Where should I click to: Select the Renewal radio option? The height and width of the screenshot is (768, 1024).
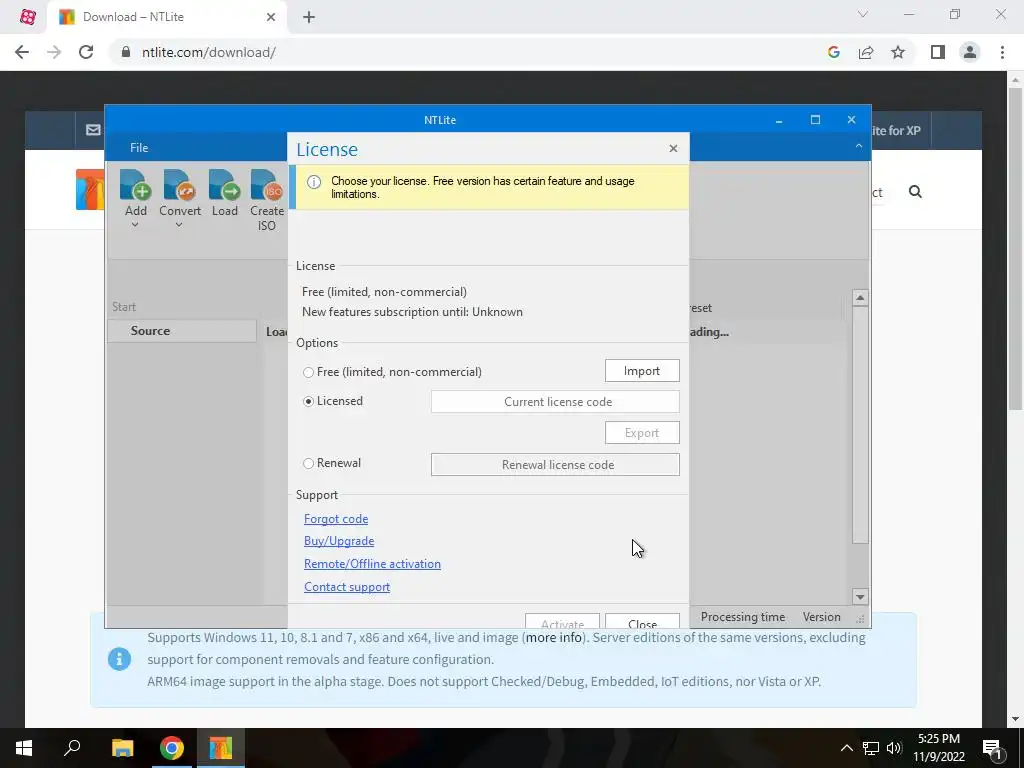click(308, 464)
